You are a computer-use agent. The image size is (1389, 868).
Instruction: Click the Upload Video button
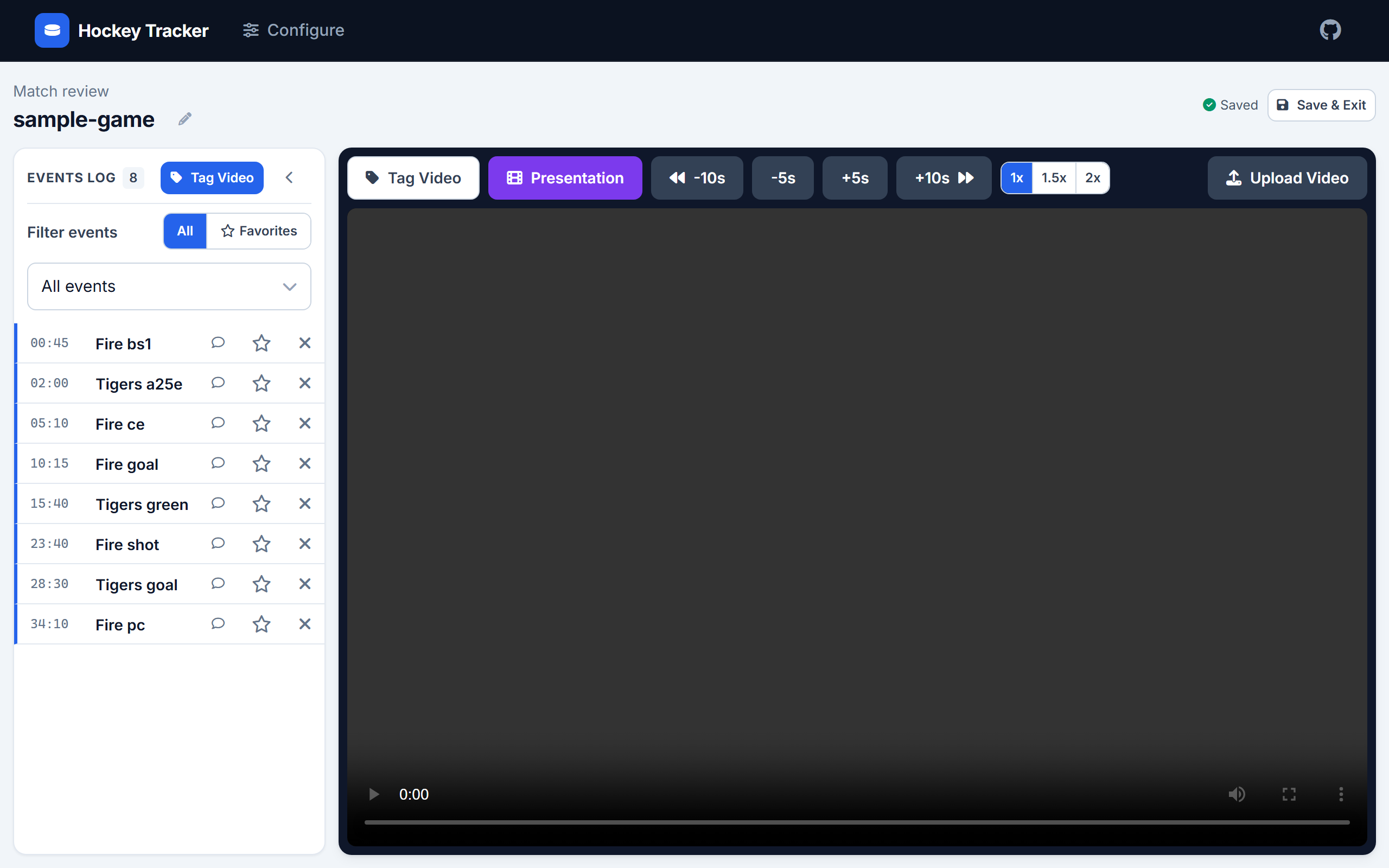pos(1287,178)
